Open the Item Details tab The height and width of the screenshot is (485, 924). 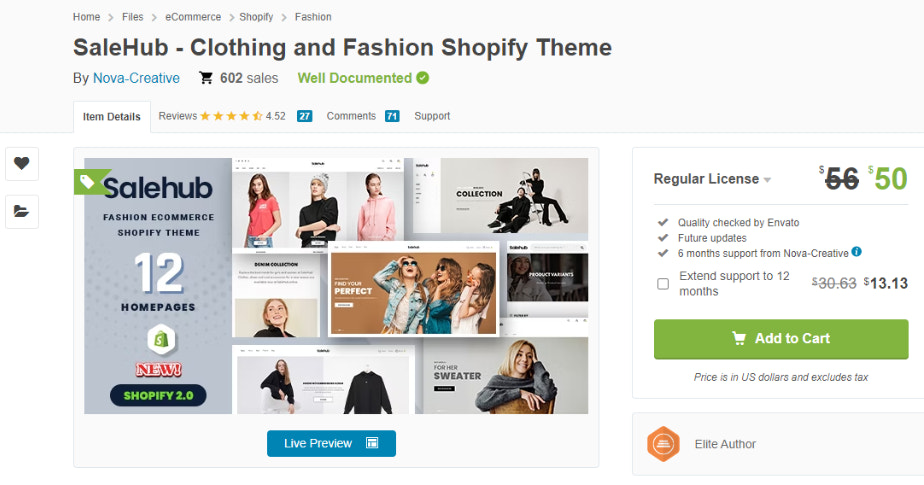pos(112,117)
